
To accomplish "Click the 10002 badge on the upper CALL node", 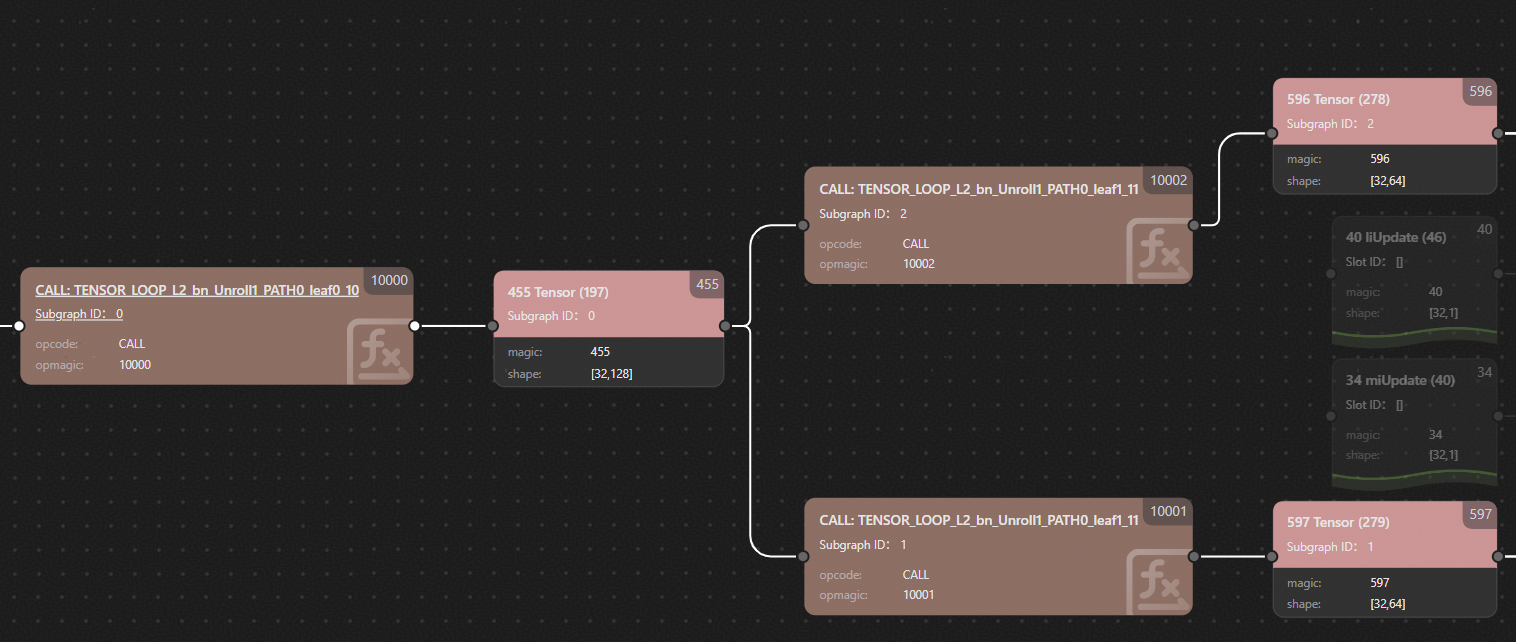I will (1168, 180).
